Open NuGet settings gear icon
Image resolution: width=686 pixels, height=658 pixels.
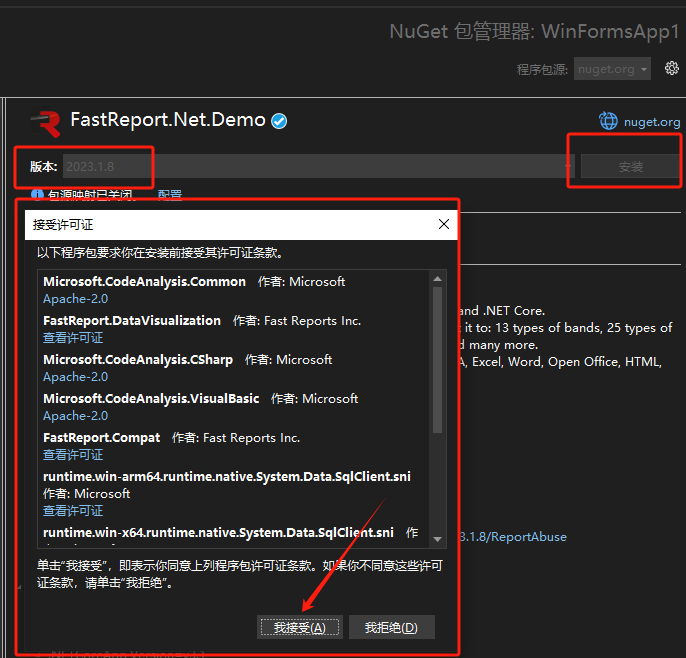pos(672,68)
